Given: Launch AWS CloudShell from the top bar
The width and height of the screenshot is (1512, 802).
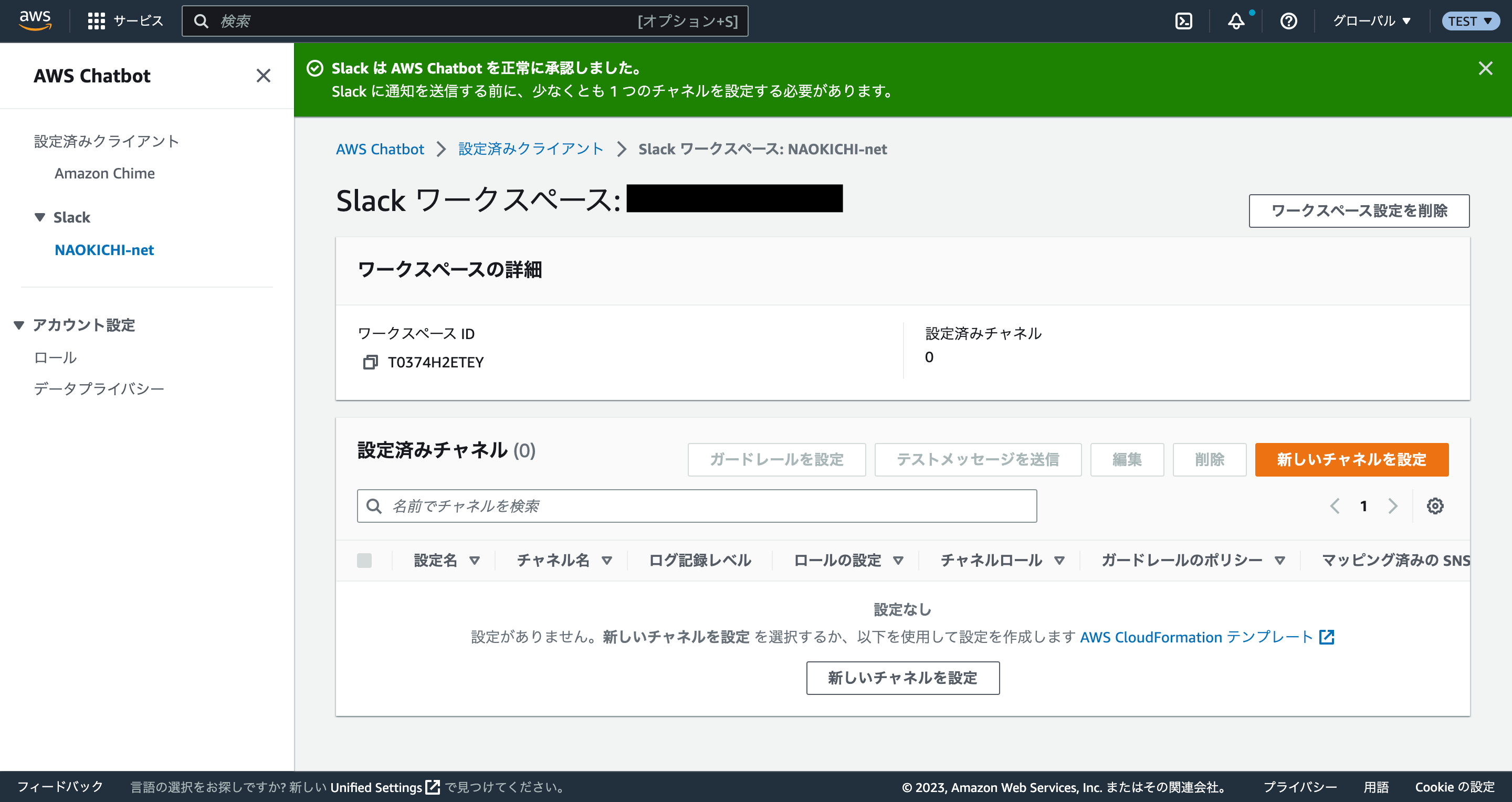Looking at the screenshot, I should (1183, 20).
